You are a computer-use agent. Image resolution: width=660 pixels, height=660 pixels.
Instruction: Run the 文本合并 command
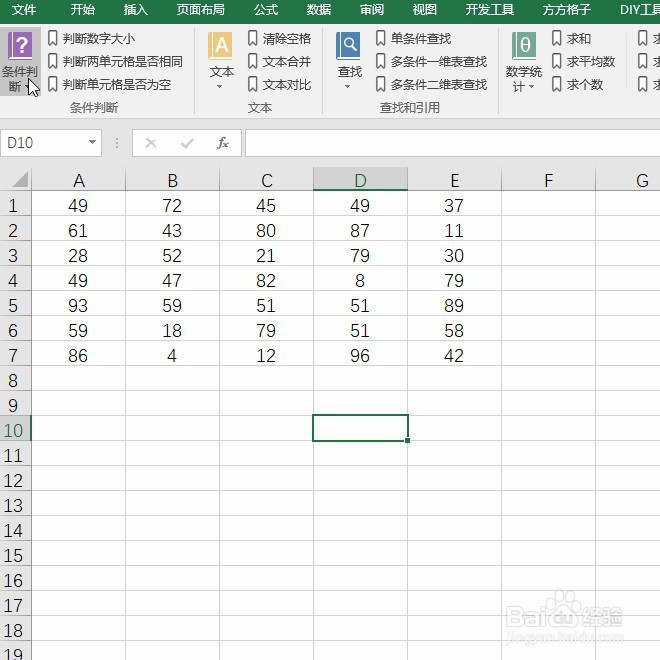point(287,62)
